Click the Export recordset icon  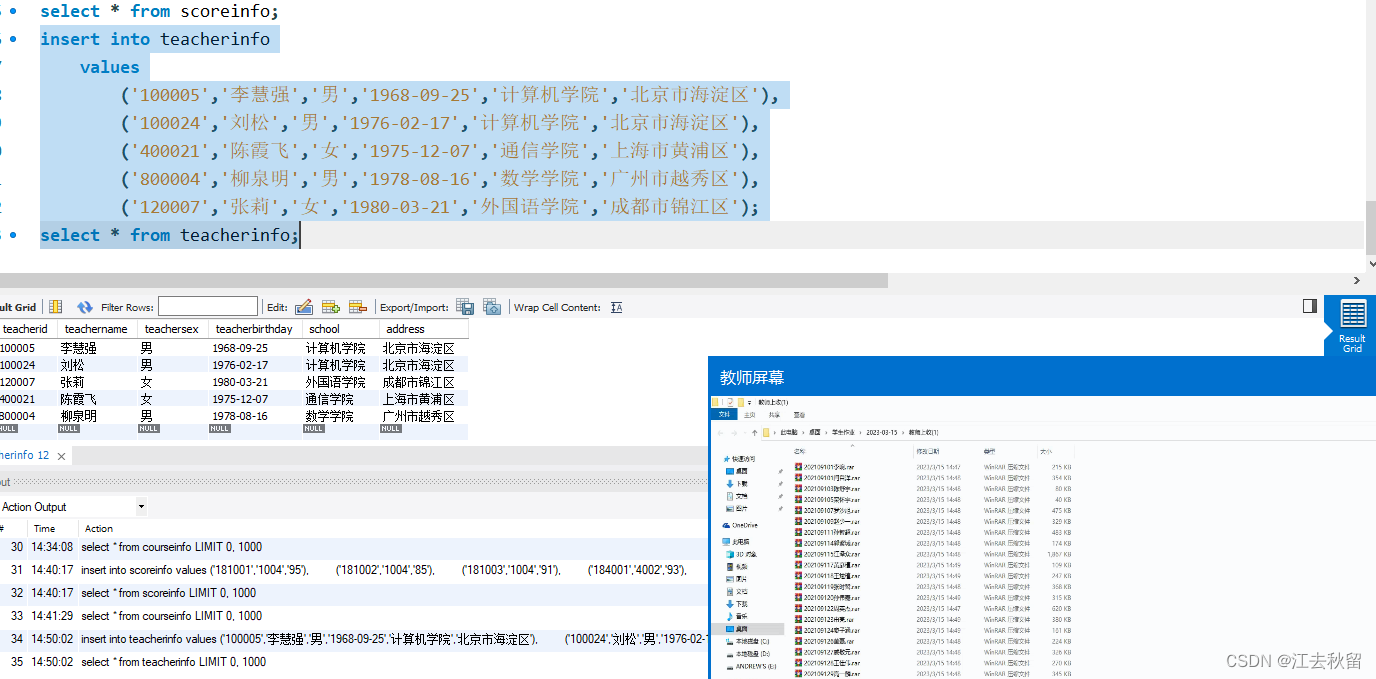point(464,307)
